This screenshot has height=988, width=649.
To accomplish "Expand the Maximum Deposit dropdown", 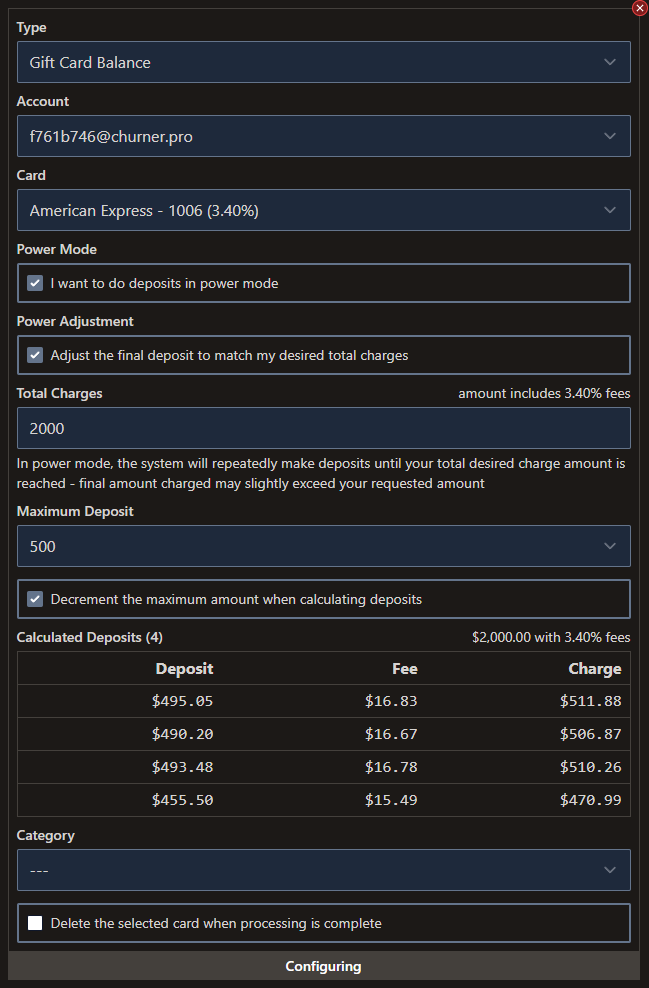I will click(323, 546).
